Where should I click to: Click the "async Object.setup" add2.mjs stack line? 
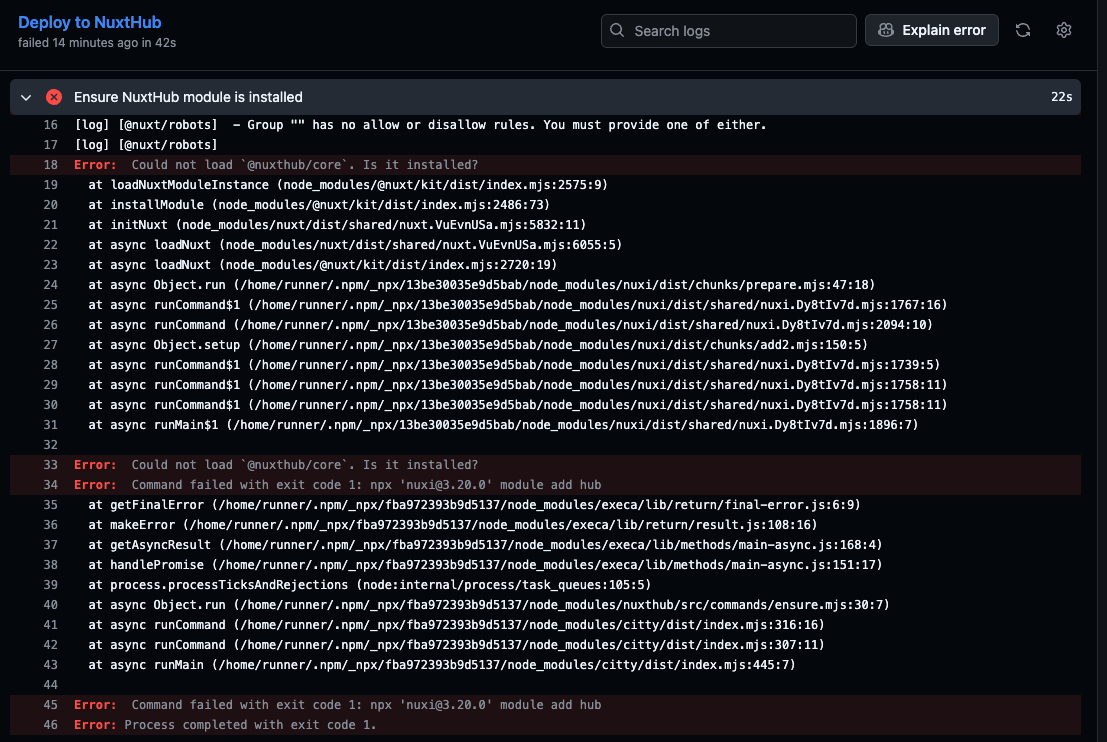pyautogui.click(x=478, y=345)
